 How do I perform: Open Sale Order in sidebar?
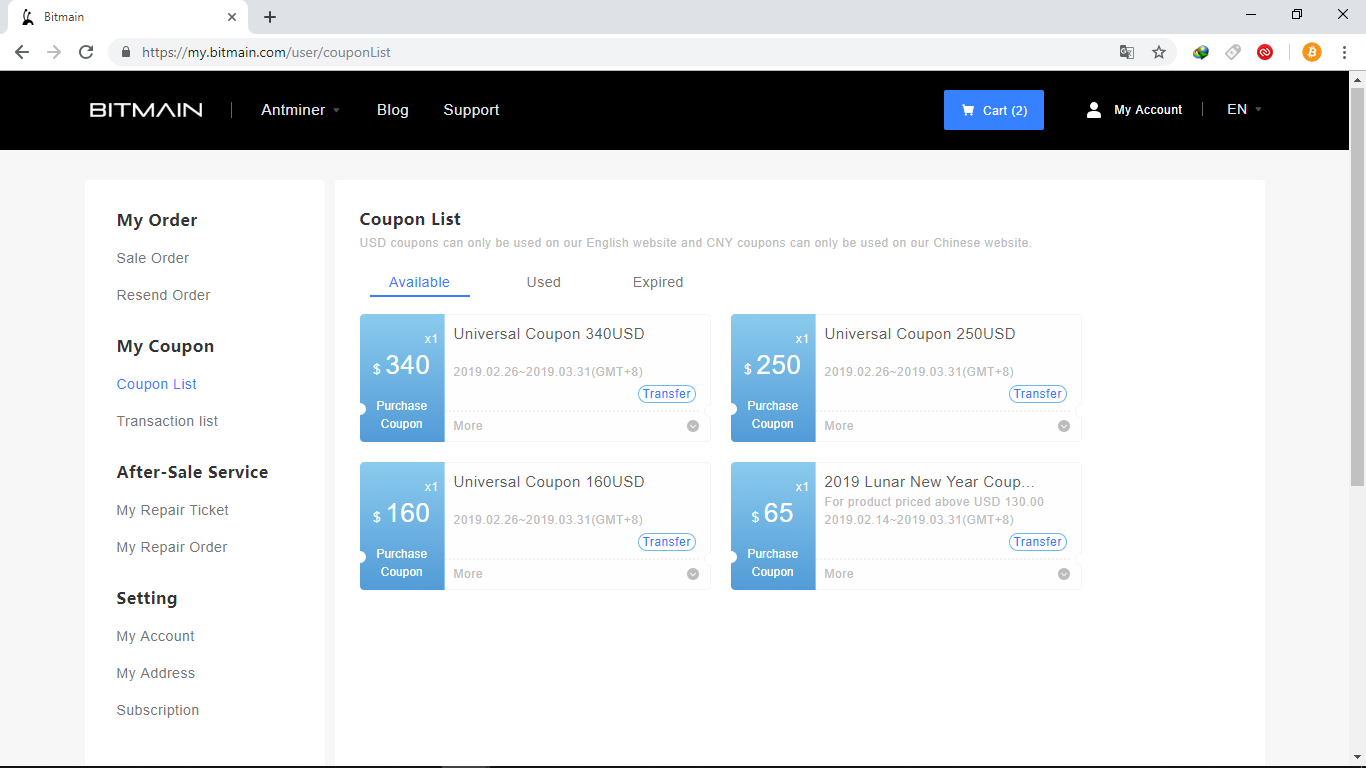click(x=153, y=258)
